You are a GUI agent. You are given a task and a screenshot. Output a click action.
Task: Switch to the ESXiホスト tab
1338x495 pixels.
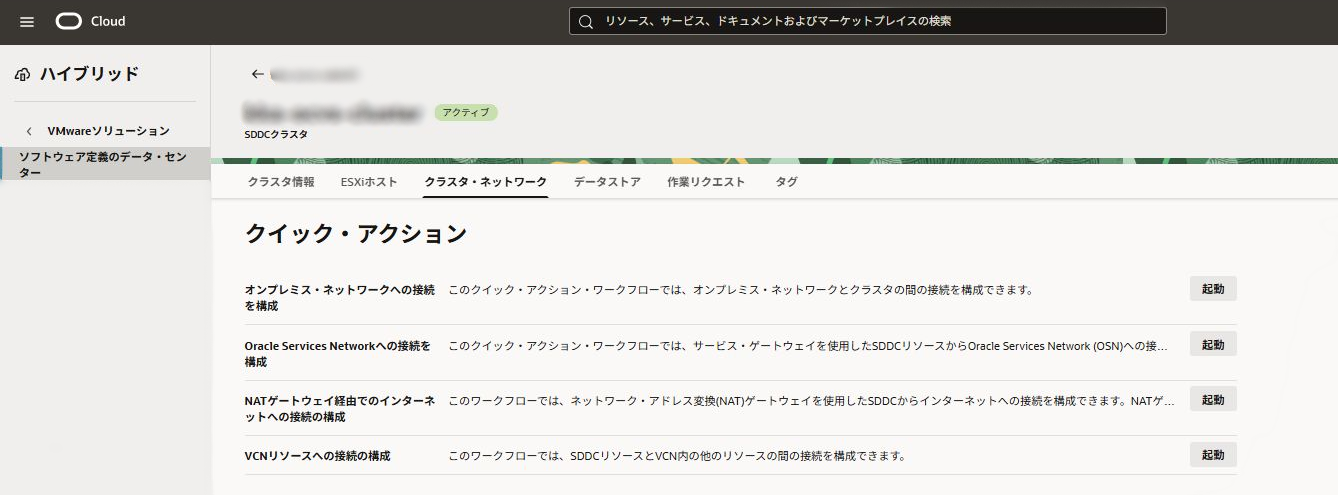tap(368, 182)
